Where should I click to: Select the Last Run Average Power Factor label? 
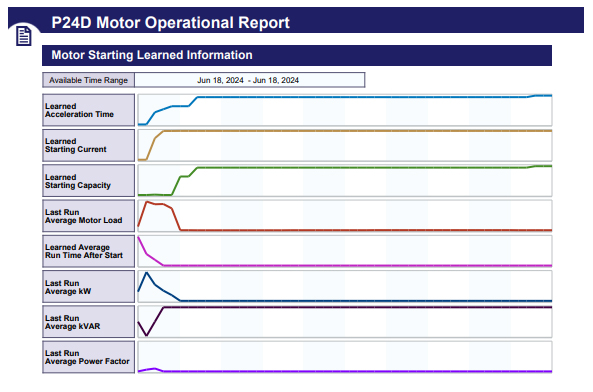(88, 357)
